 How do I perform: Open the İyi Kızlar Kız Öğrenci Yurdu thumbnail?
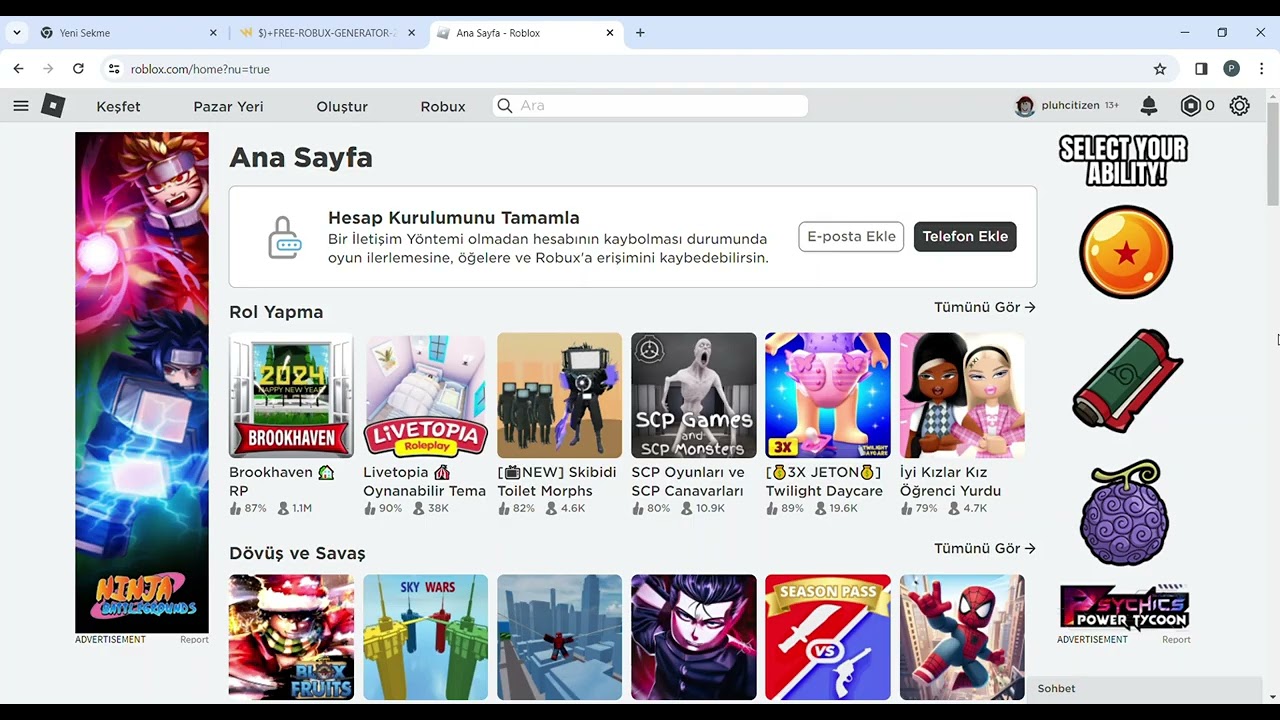coord(962,395)
